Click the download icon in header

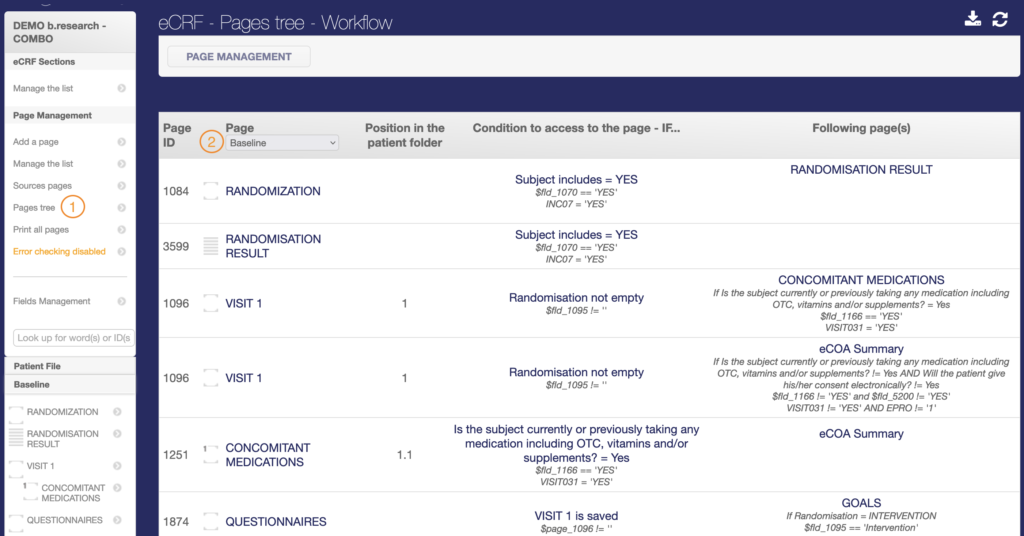(973, 20)
